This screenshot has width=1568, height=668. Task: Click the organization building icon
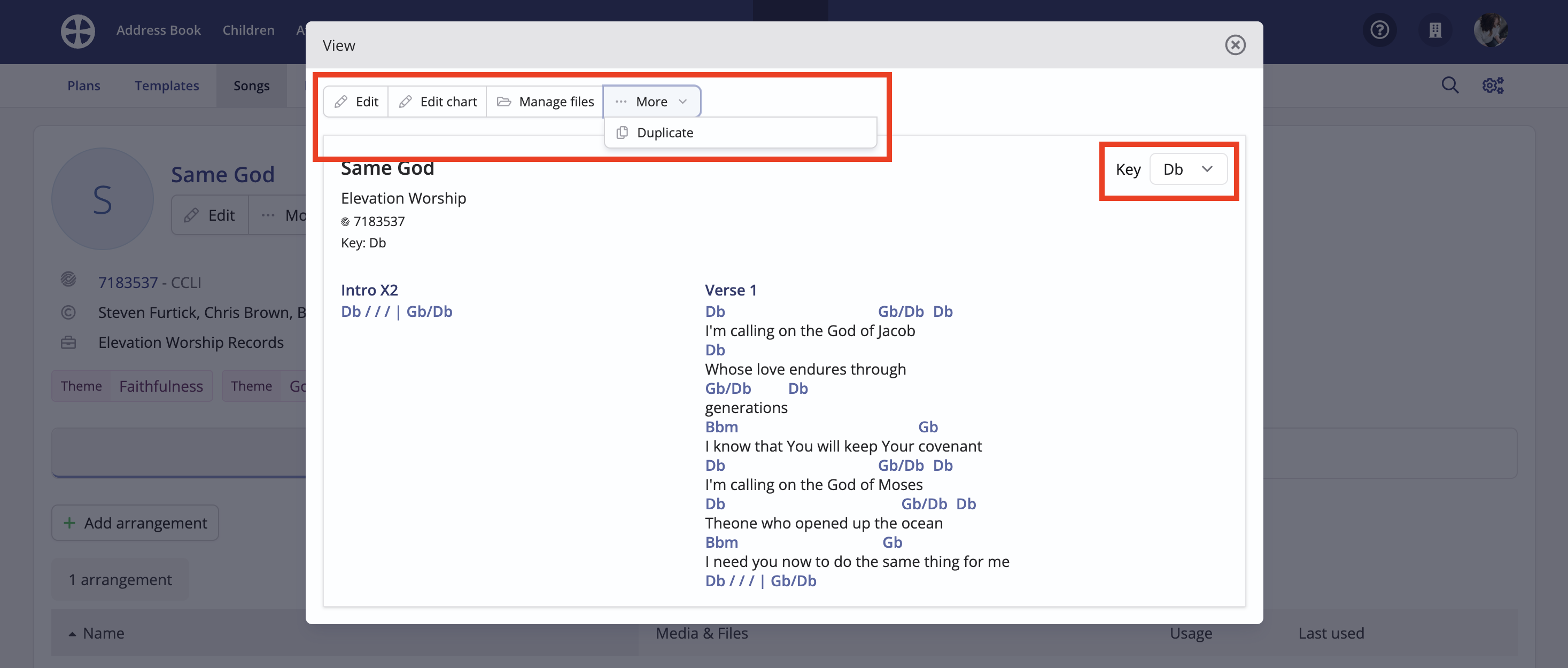pos(1435,30)
